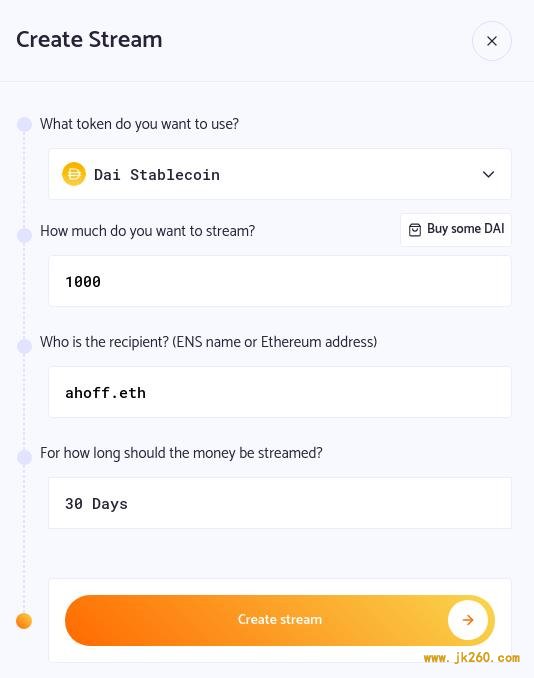This screenshot has width=534, height=678.
Task: Click the Buy some DAI button
Action: 456,229
